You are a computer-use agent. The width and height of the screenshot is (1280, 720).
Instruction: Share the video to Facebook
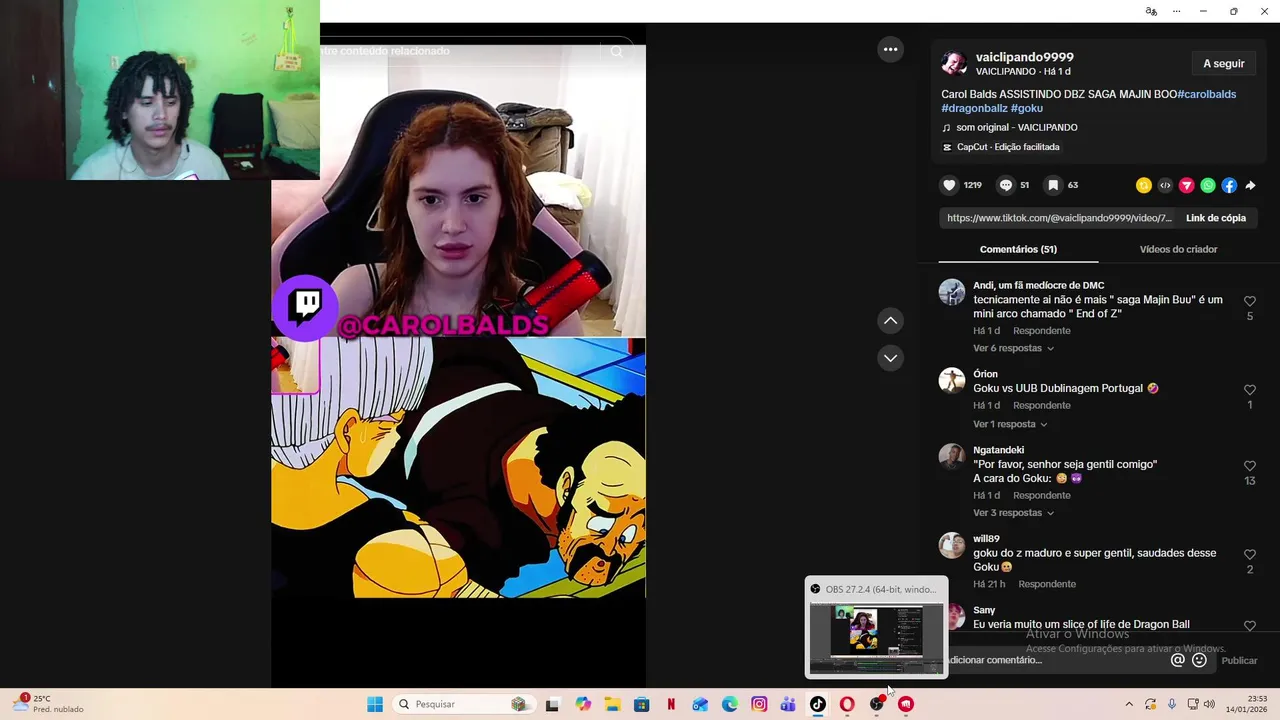(x=1229, y=185)
